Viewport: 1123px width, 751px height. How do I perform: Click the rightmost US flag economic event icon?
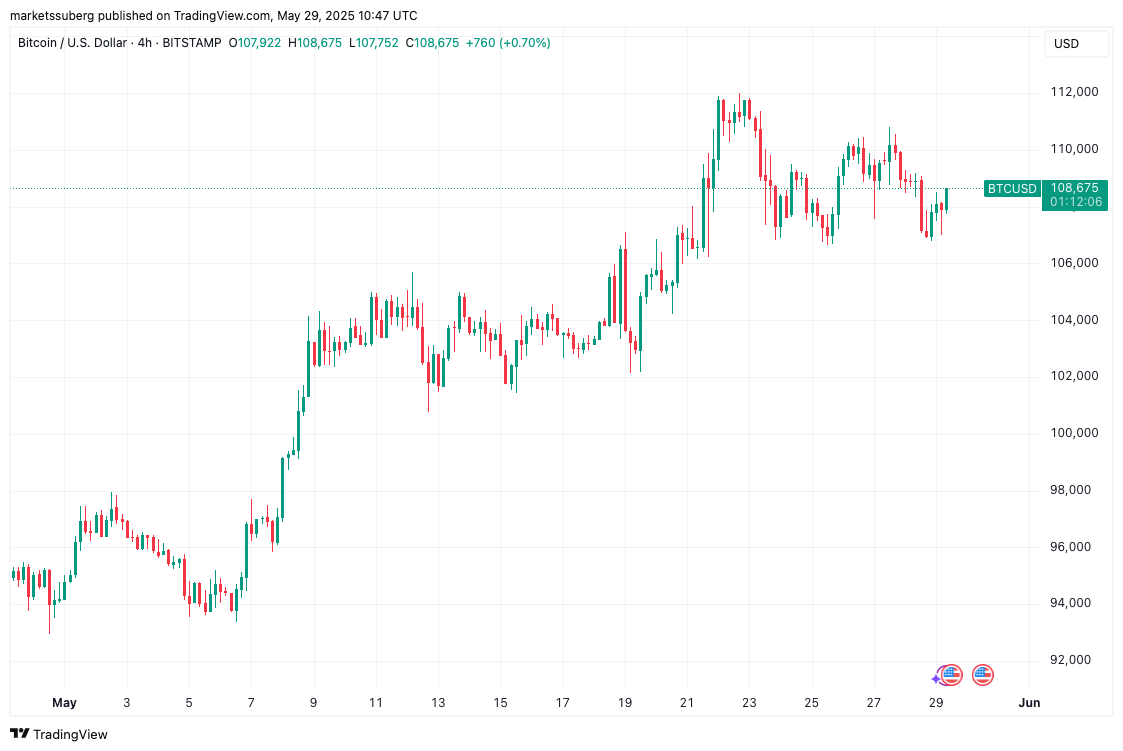pos(983,675)
